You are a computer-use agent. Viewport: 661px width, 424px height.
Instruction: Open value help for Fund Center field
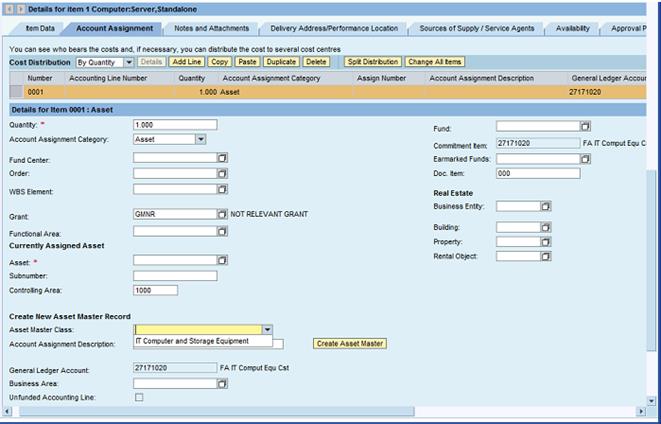coord(222,158)
